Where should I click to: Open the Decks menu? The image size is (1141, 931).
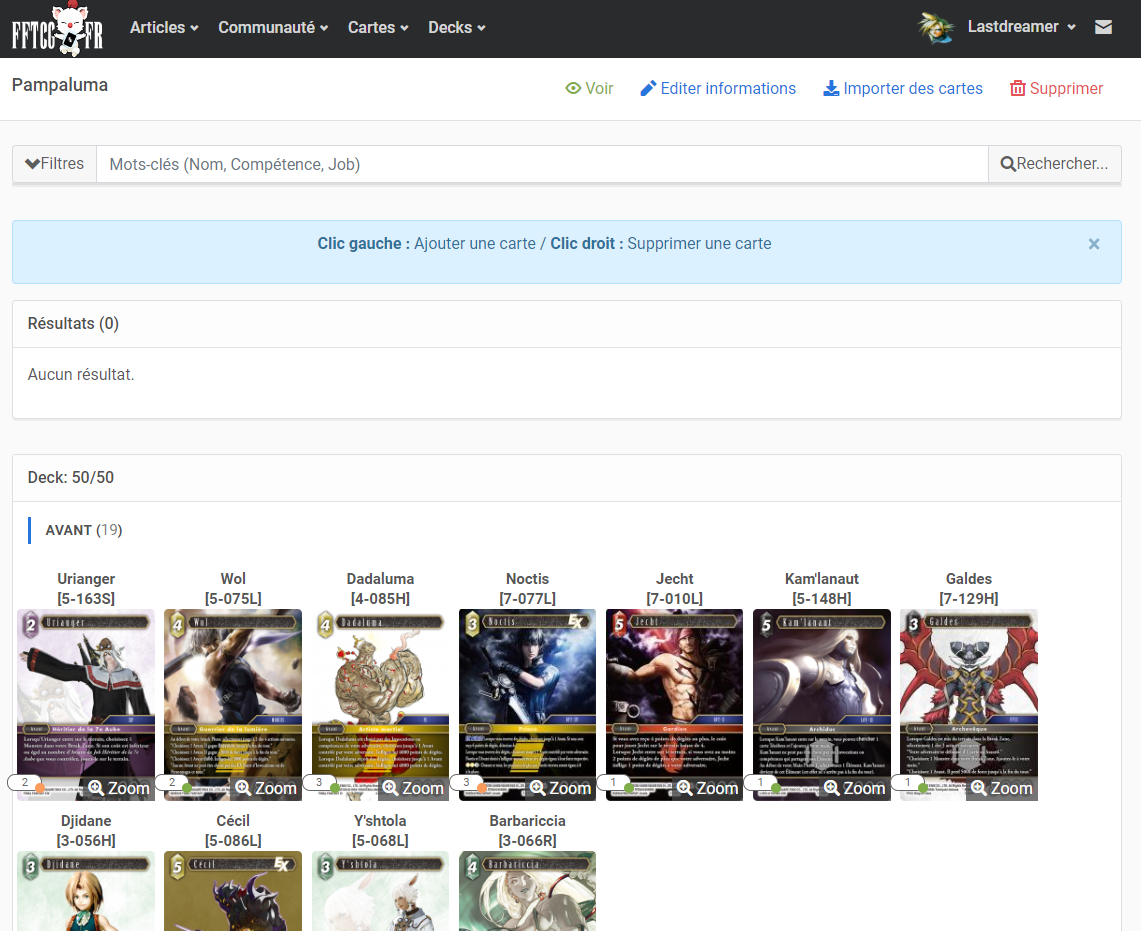click(x=456, y=28)
